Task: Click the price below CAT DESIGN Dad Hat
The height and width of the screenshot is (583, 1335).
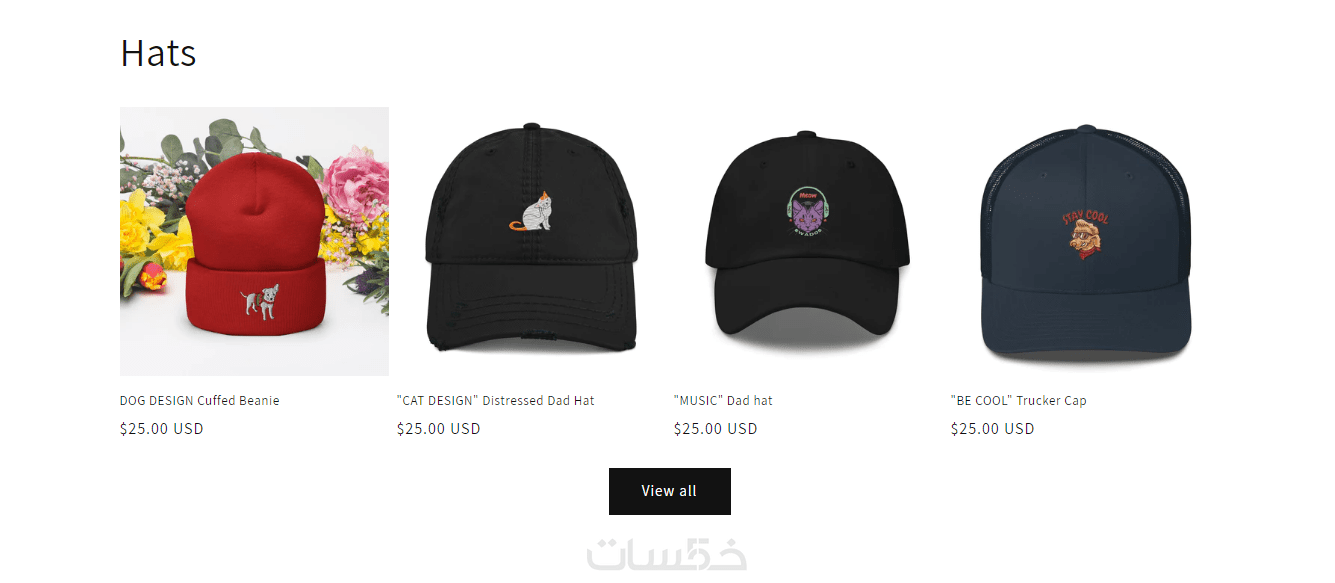Action: pyautogui.click(x=439, y=429)
